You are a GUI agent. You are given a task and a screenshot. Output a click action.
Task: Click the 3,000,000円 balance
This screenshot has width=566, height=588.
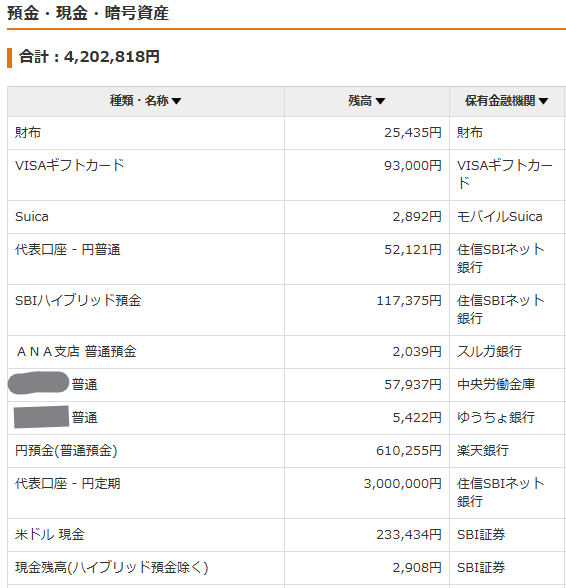coord(402,484)
